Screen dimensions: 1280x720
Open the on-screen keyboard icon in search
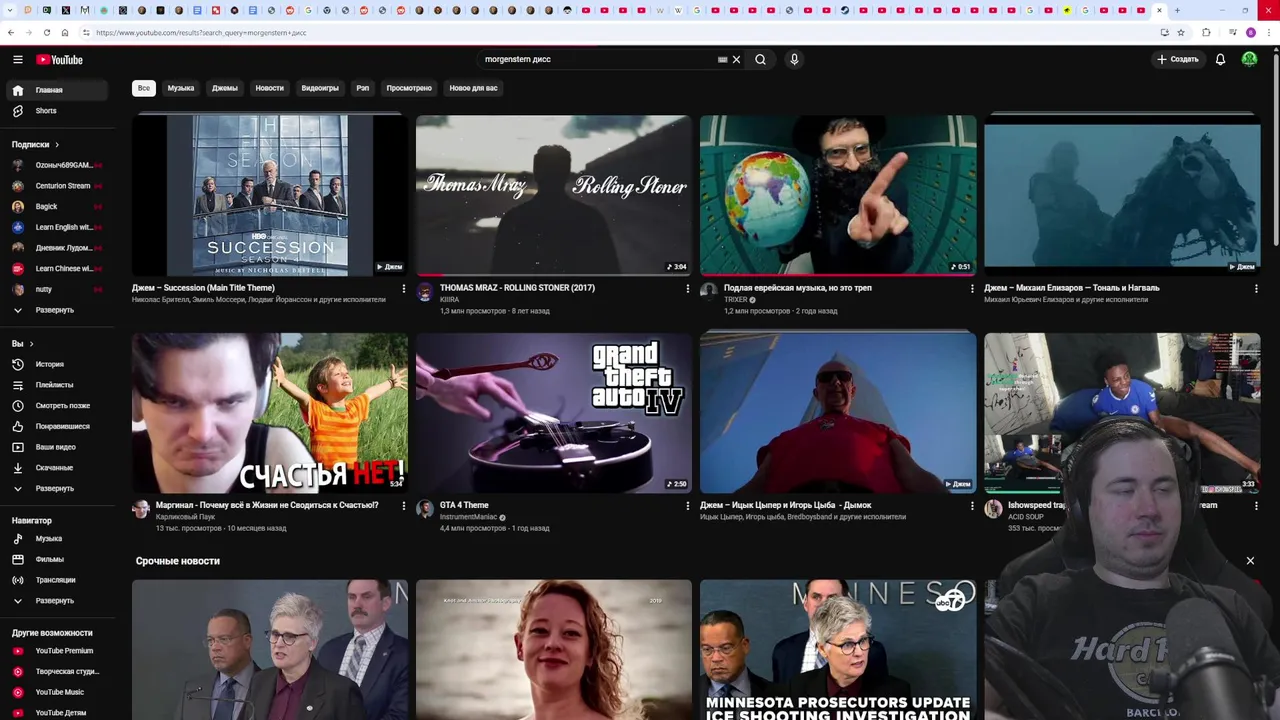click(722, 60)
